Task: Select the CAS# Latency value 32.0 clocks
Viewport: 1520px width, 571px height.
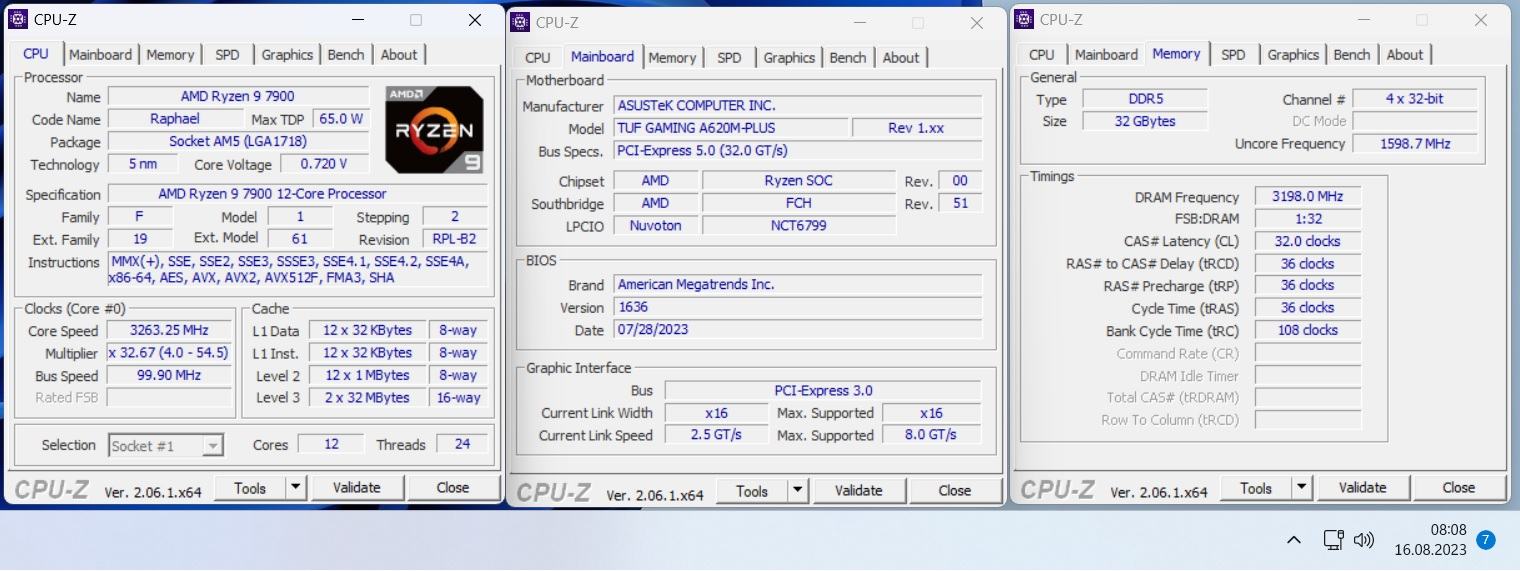Action: pyautogui.click(x=1307, y=241)
